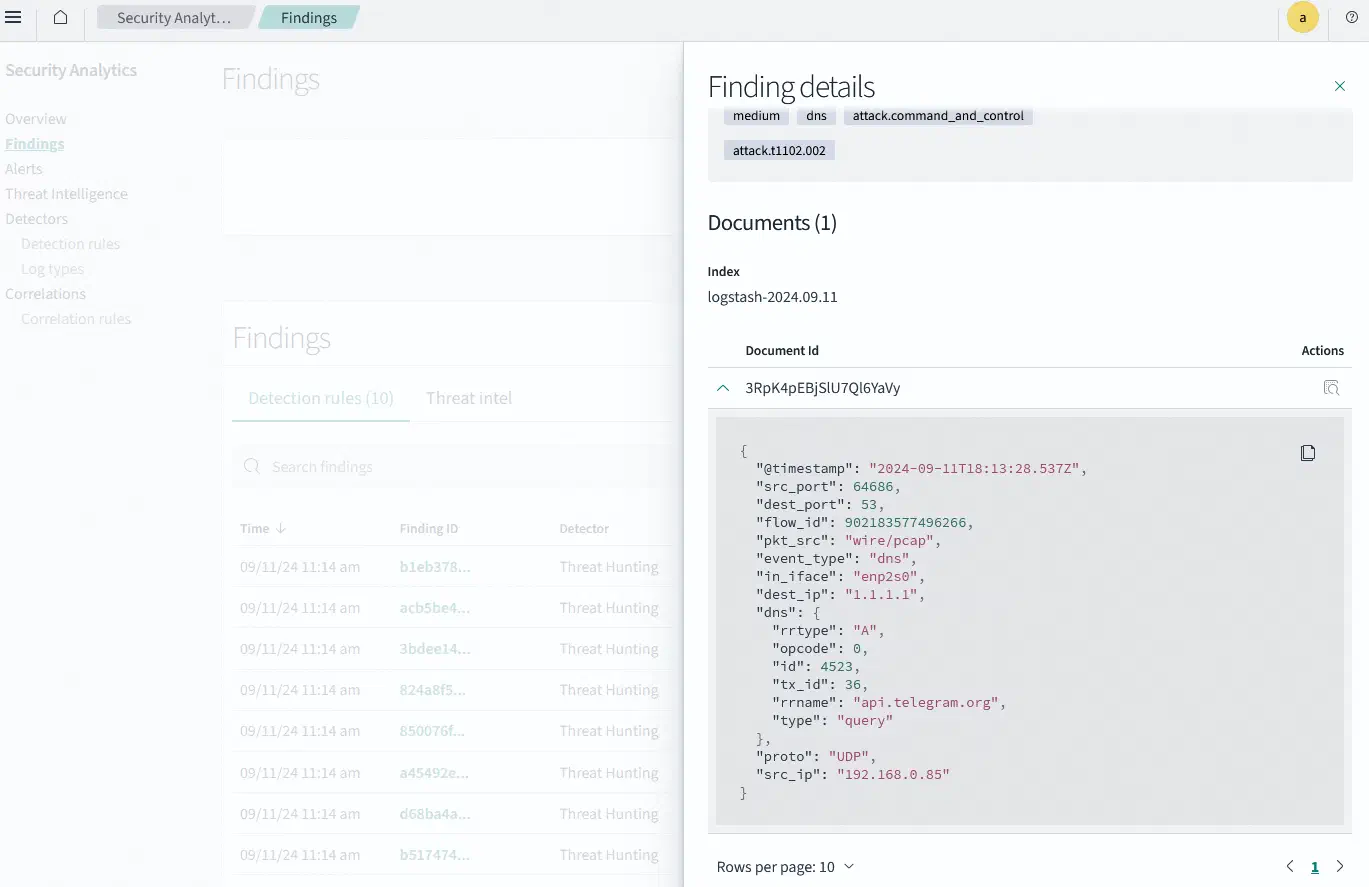Collapse document 3RpK4pEBjSlU7Ql6YaVy row
The height and width of the screenshot is (887, 1369).
click(x=723, y=388)
